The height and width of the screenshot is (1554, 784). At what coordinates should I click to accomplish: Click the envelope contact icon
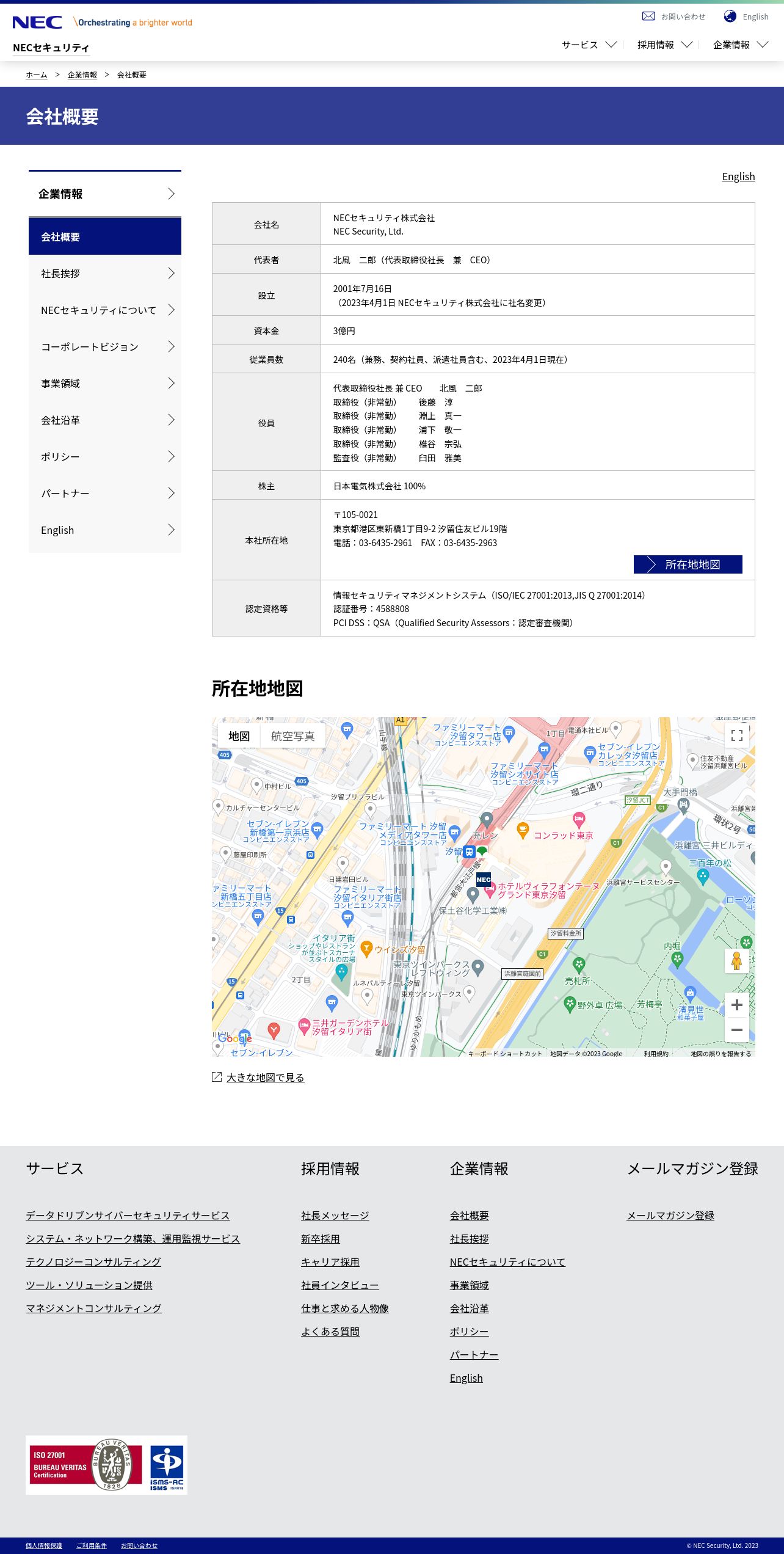648,16
